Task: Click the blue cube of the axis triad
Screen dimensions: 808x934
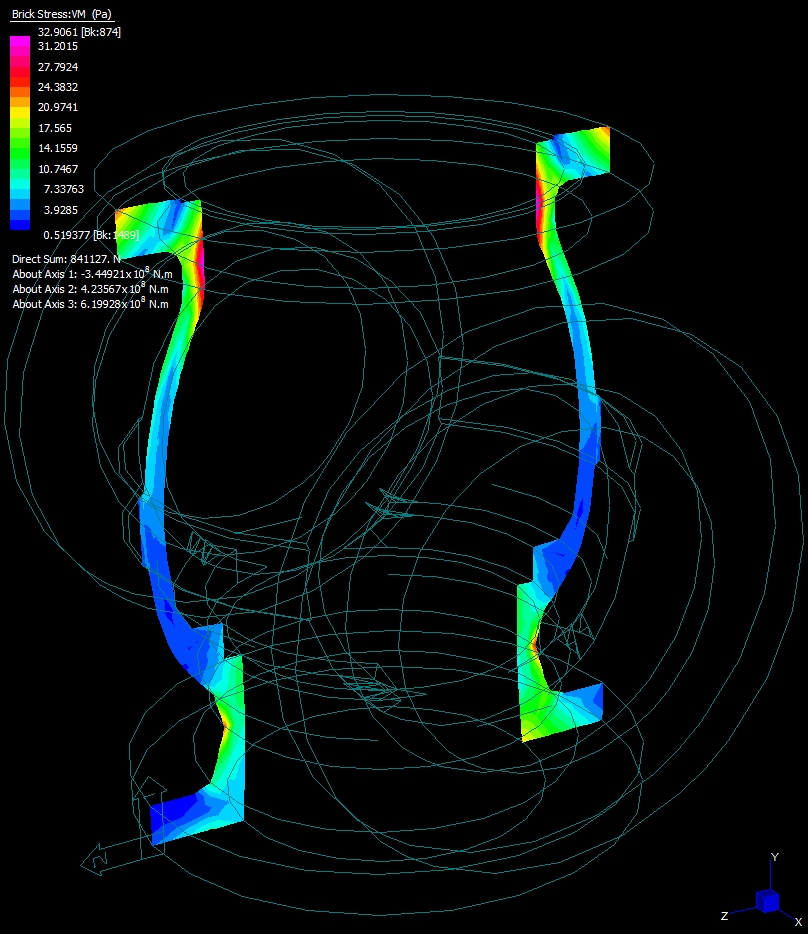Action: click(766, 900)
